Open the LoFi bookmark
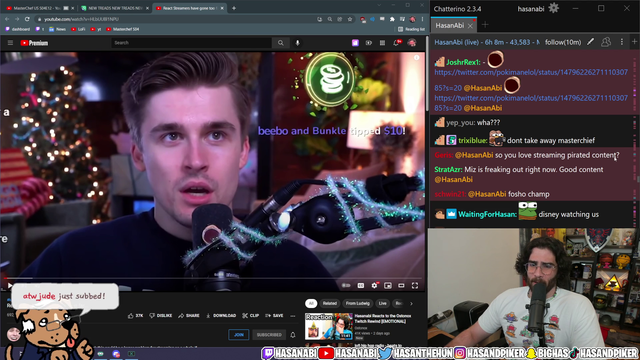 click(78, 29)
